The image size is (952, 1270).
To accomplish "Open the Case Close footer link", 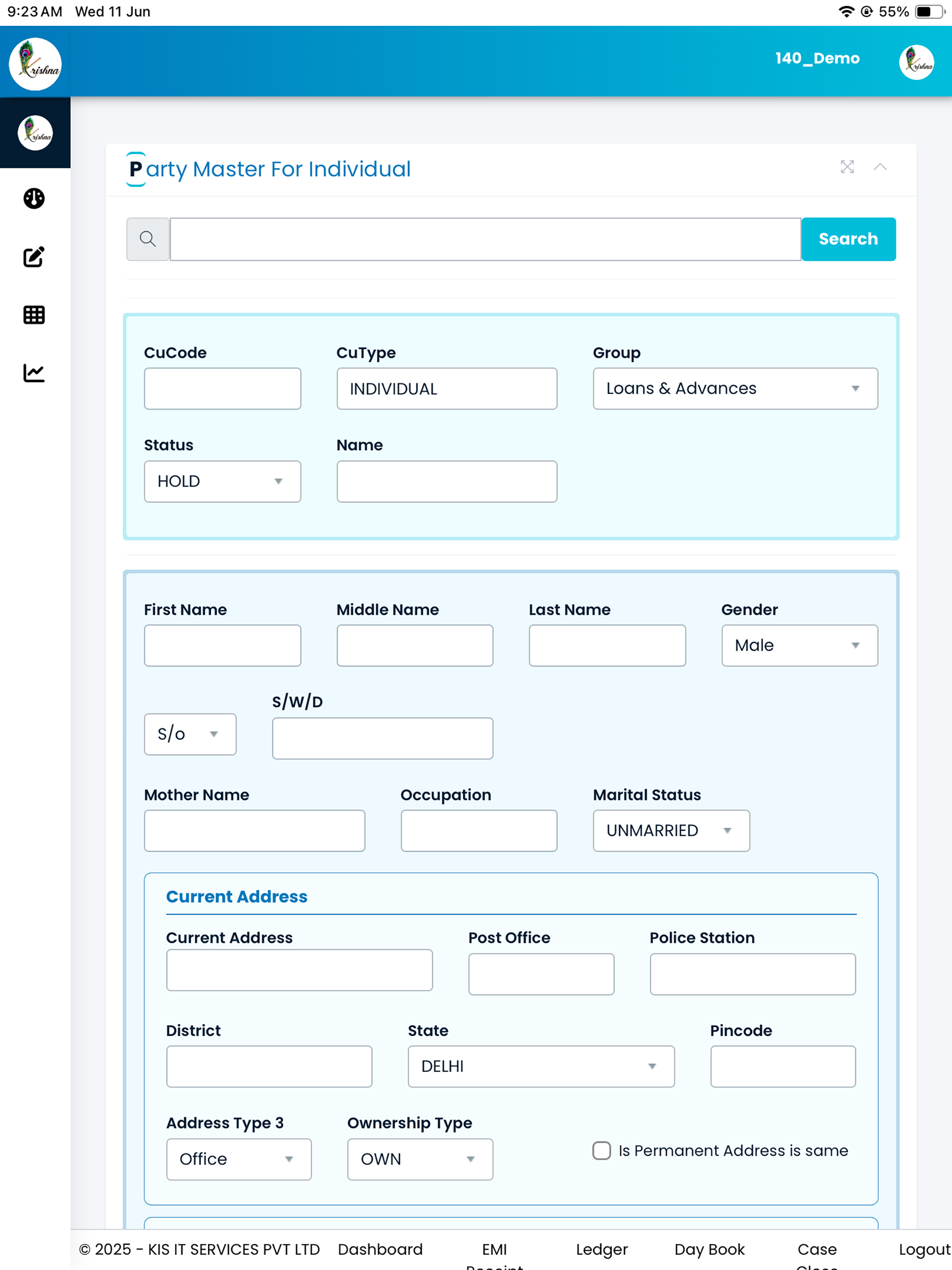I will (816, 1256).
